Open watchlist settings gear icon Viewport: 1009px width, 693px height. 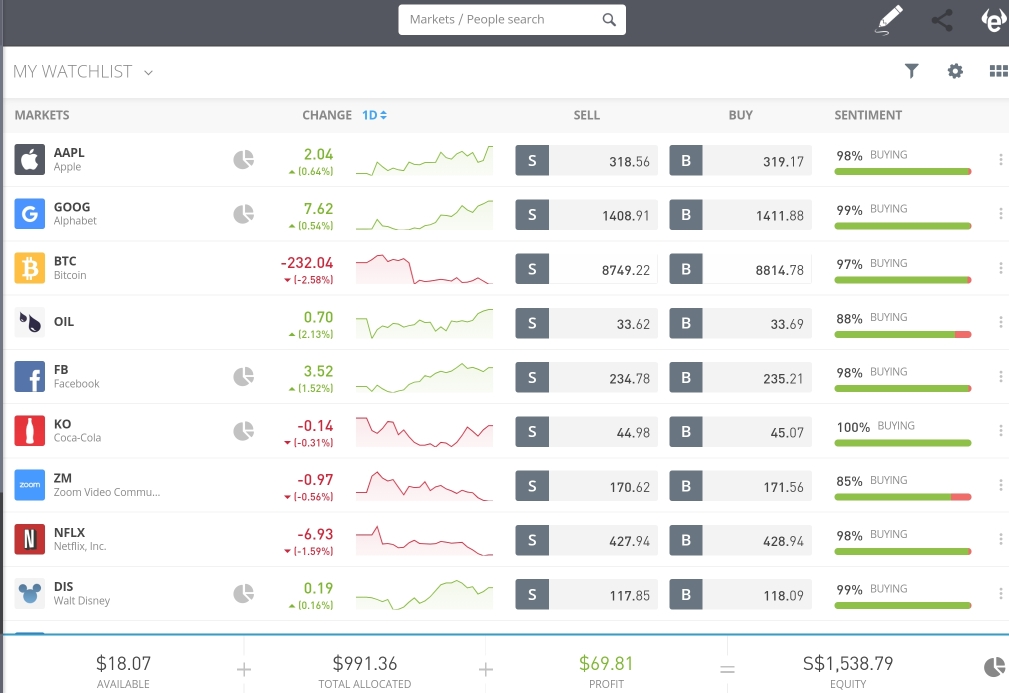955,71
